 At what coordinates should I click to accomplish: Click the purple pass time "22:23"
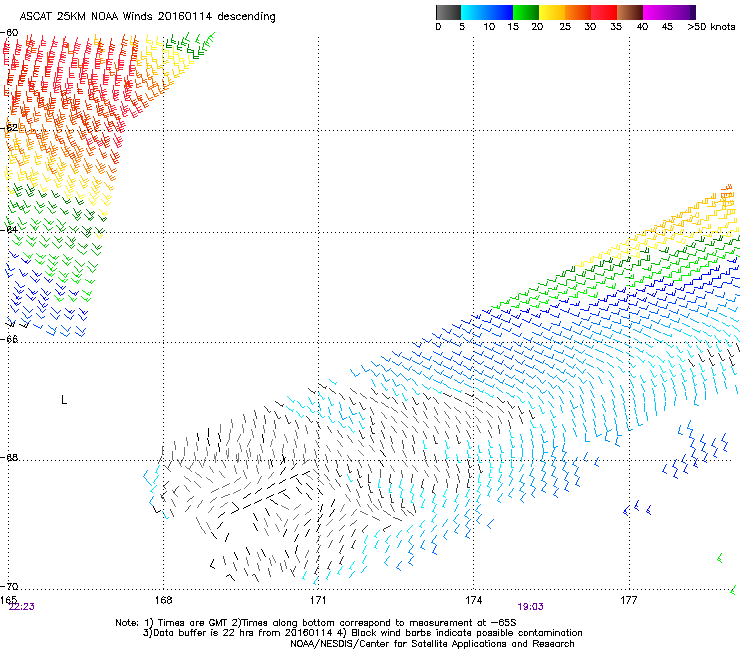22,607
